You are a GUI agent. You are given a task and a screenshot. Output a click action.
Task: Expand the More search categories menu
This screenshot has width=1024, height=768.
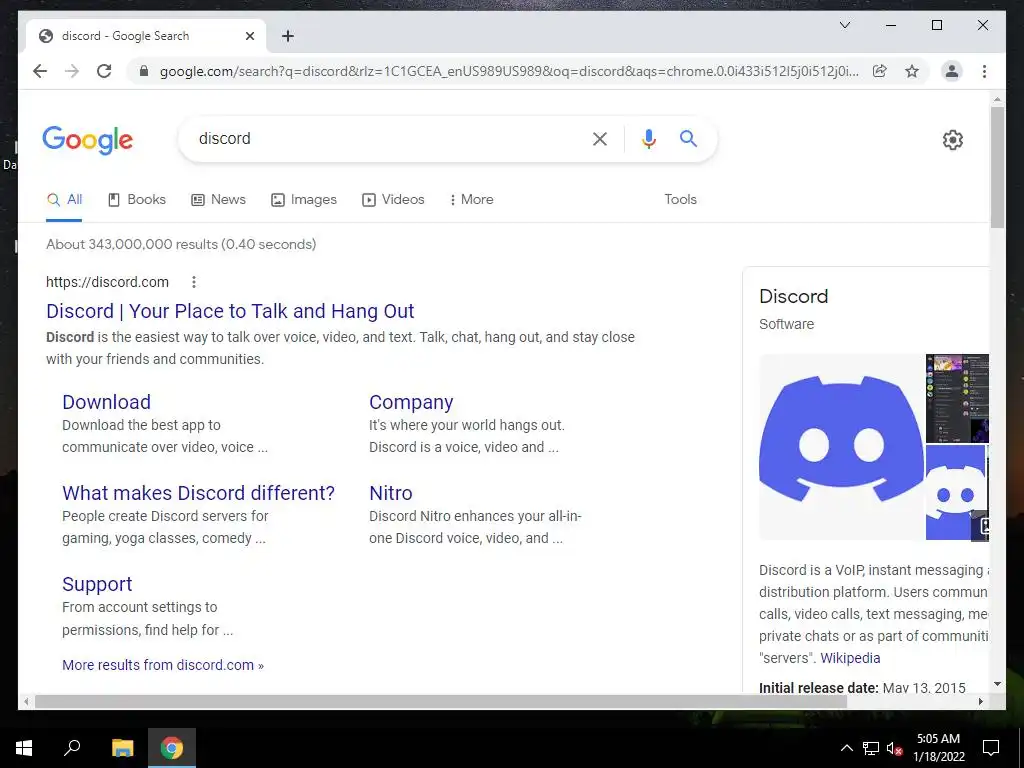(472, 200)
